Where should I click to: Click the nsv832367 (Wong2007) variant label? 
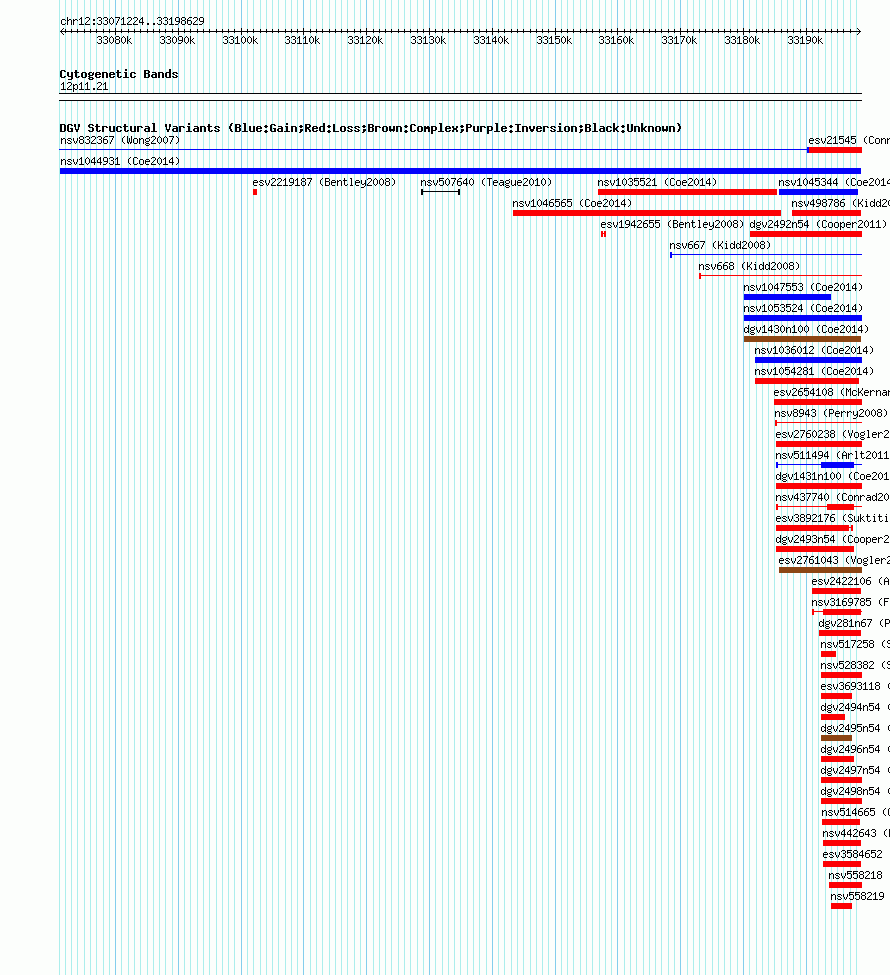point(120,141)
